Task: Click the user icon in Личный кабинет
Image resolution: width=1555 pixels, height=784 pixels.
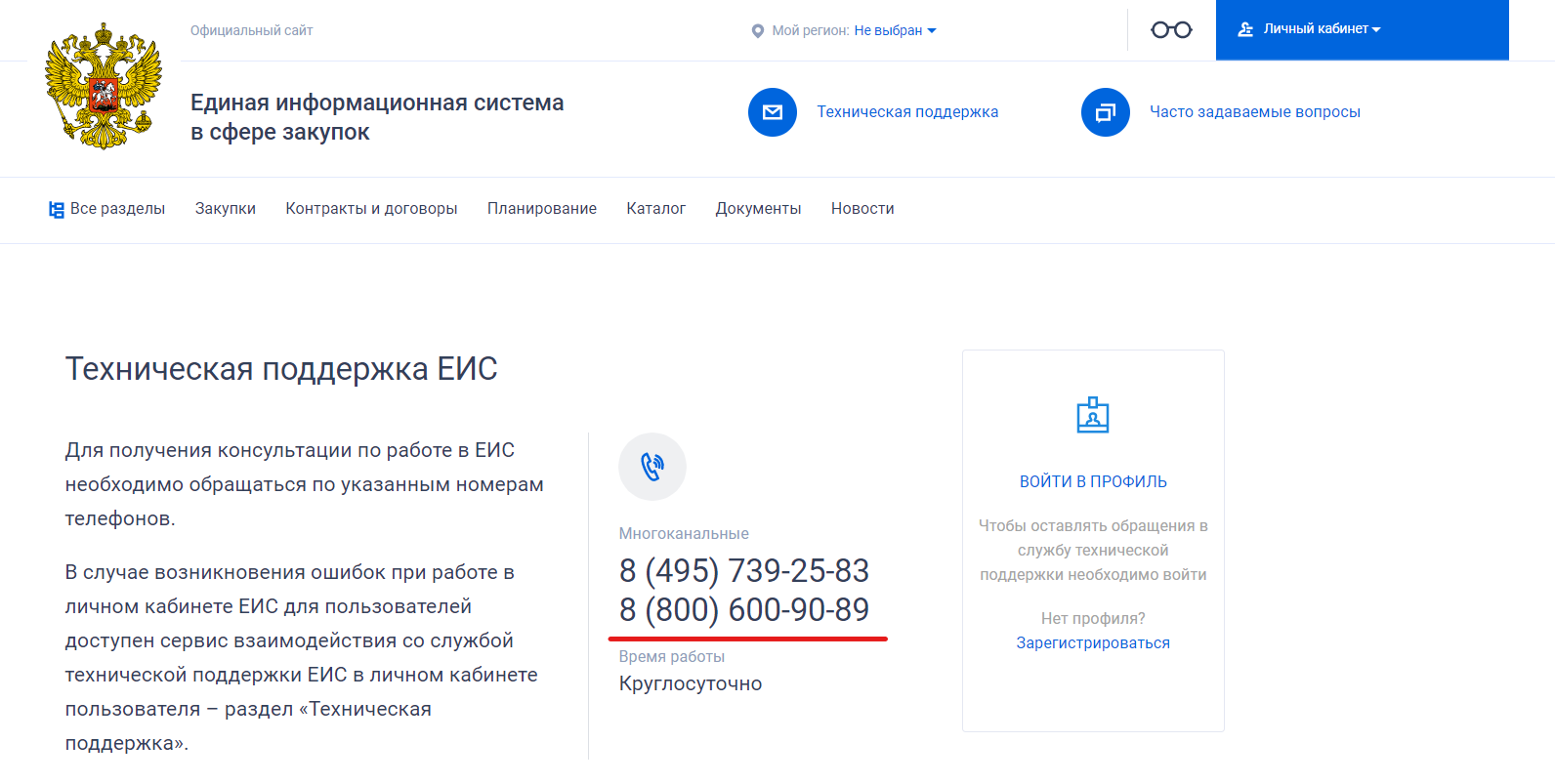Action: click(x=1245, y=29)
